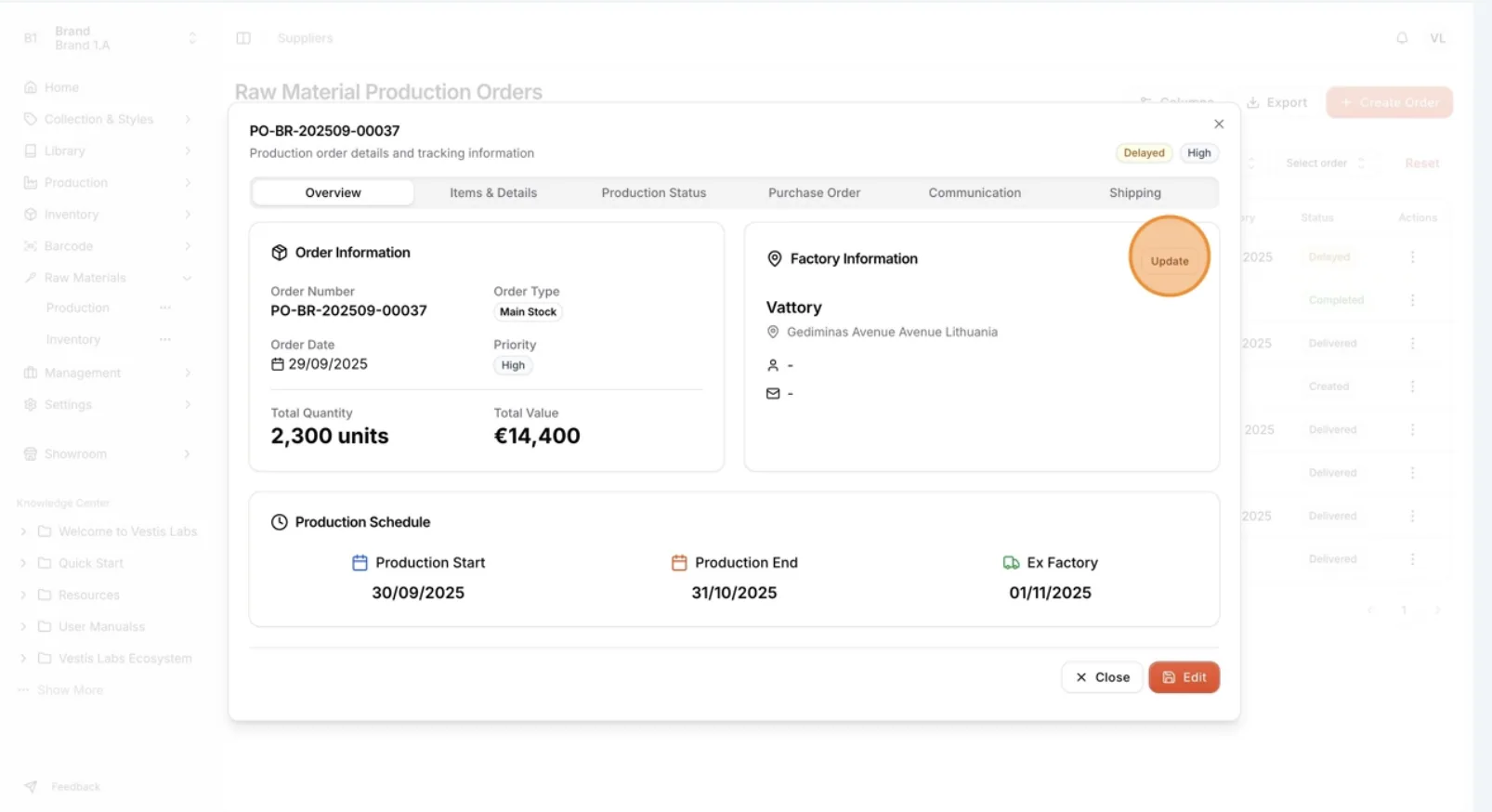Expand the Production sidebar section
The image size is (1492, 812).
(x=110, y=182)
